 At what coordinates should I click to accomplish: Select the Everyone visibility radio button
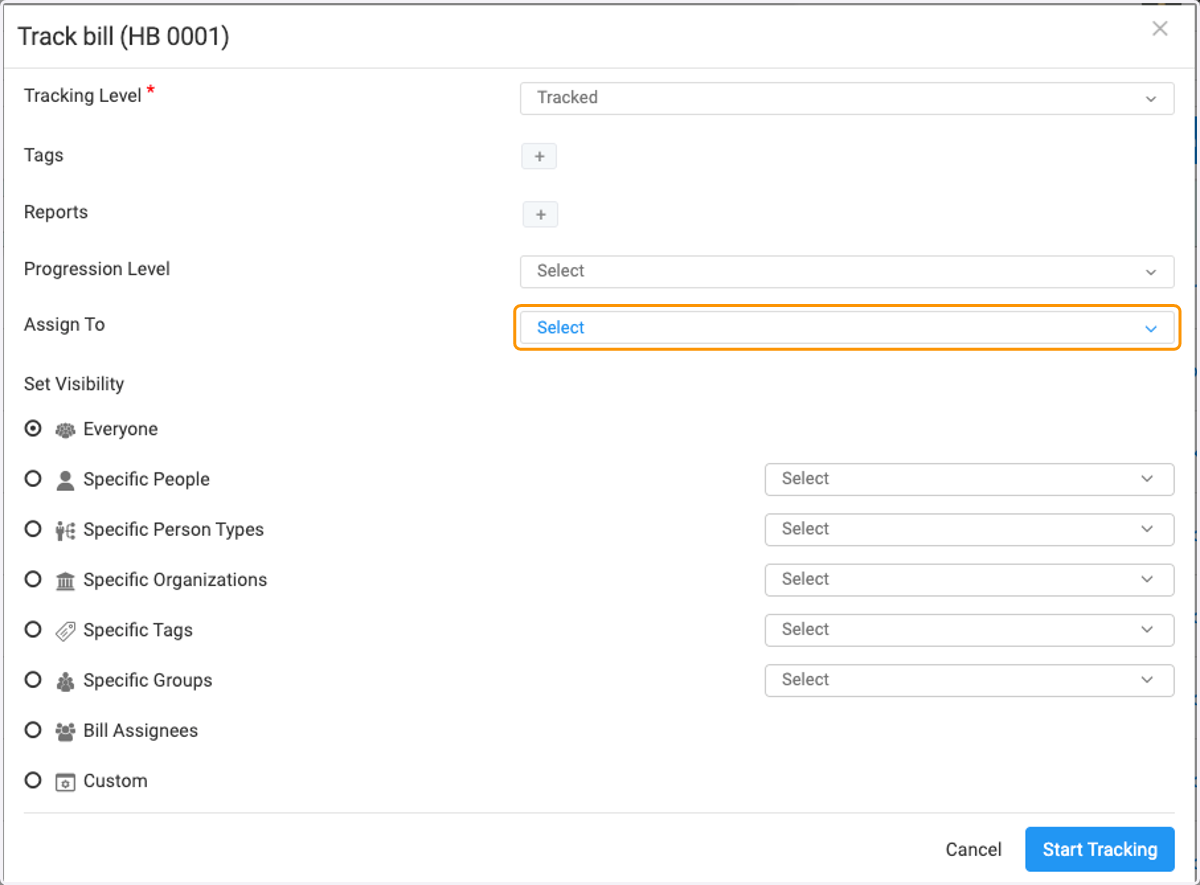[x=33, y=428]
